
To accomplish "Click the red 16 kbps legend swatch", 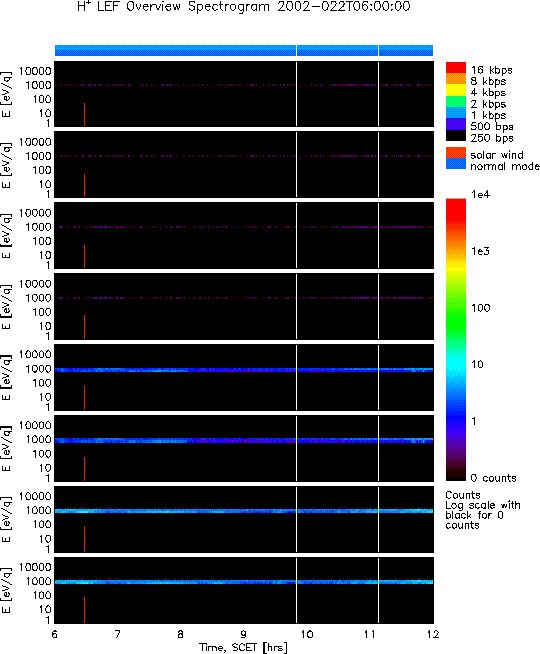I will click(456, 68).
